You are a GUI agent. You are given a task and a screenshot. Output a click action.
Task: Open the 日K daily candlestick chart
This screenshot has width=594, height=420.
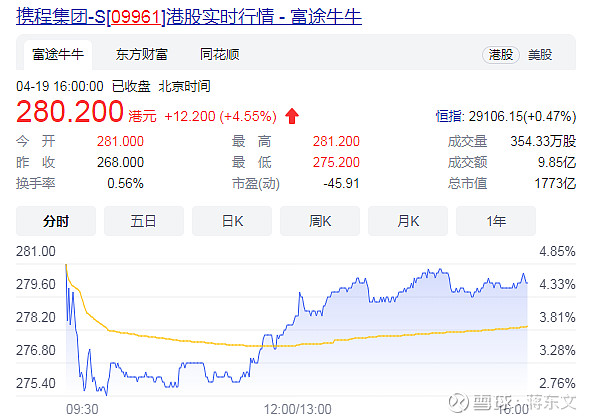pos(232,221)
